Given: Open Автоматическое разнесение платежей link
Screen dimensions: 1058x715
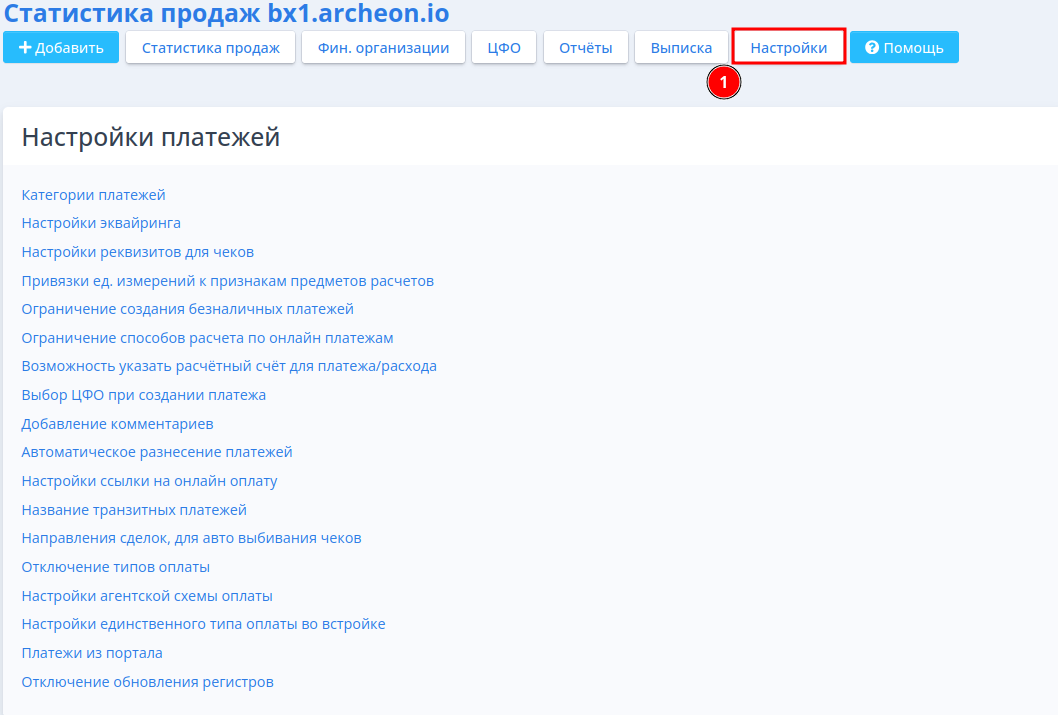Looking at the screenshot, I should tap(157, 452).
